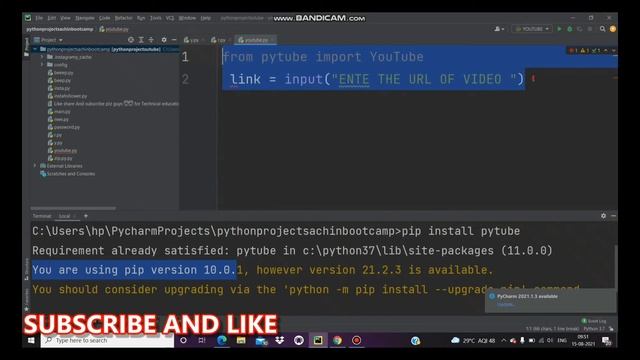Open Microsoft Edge from the taskbar
Screen dimensions: 640x360
click(222, 340)
